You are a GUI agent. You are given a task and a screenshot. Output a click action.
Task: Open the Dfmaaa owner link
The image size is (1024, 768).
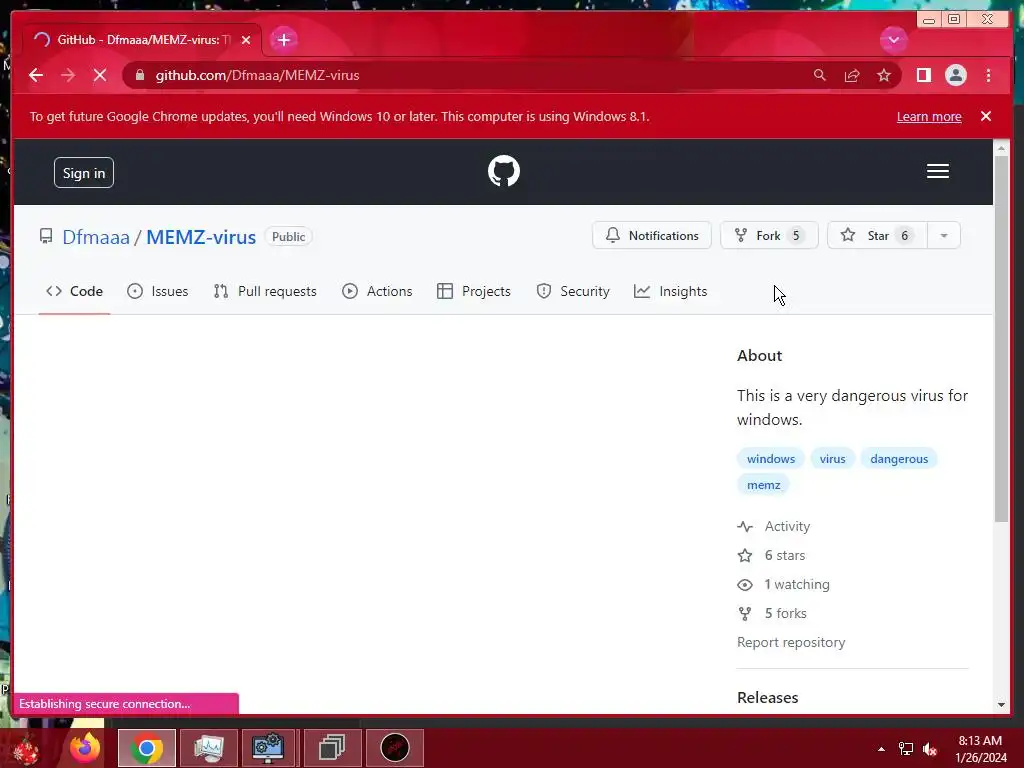coord(96,236)
